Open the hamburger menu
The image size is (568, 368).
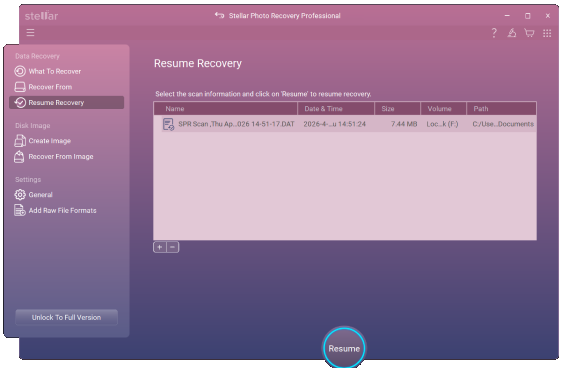tap(30, 33)
